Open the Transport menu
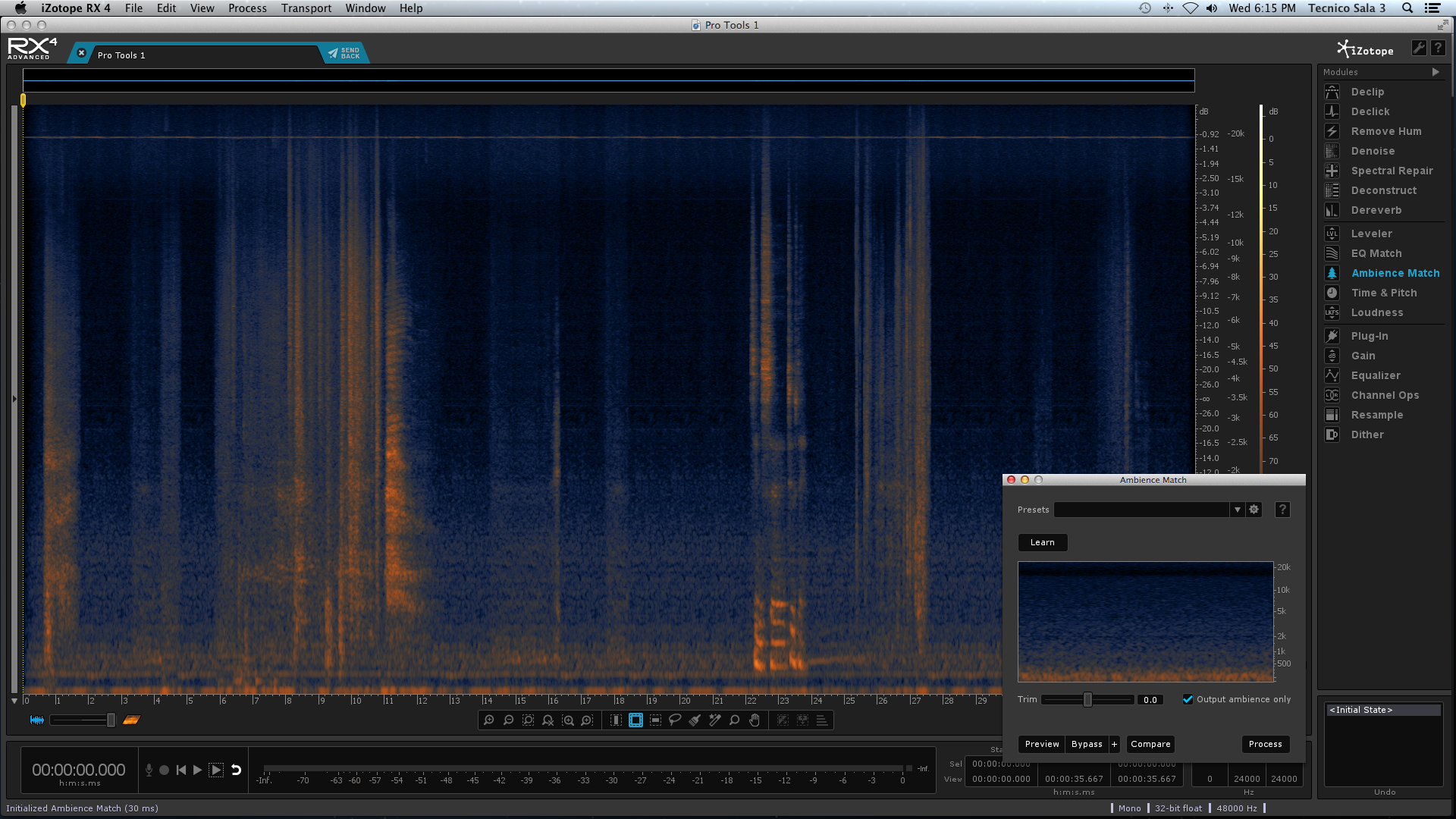 pos(306,8)
